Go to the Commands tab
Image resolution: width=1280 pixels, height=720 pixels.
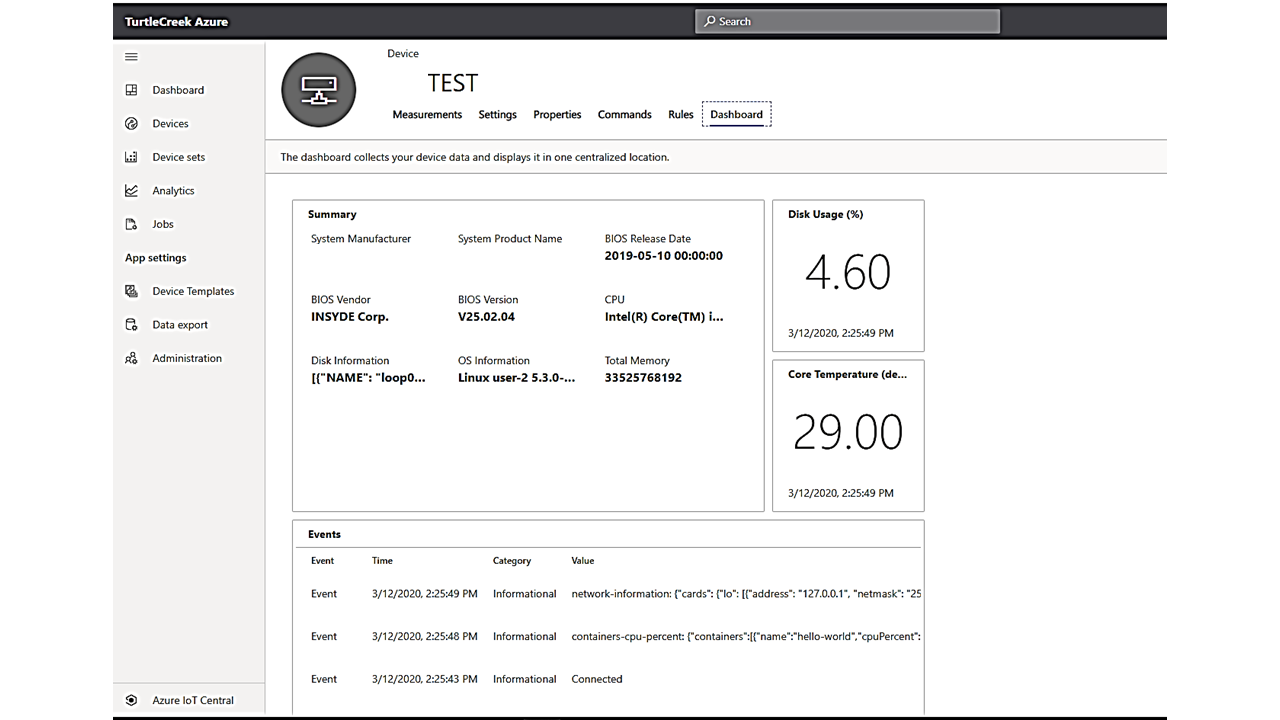(624, 115)
